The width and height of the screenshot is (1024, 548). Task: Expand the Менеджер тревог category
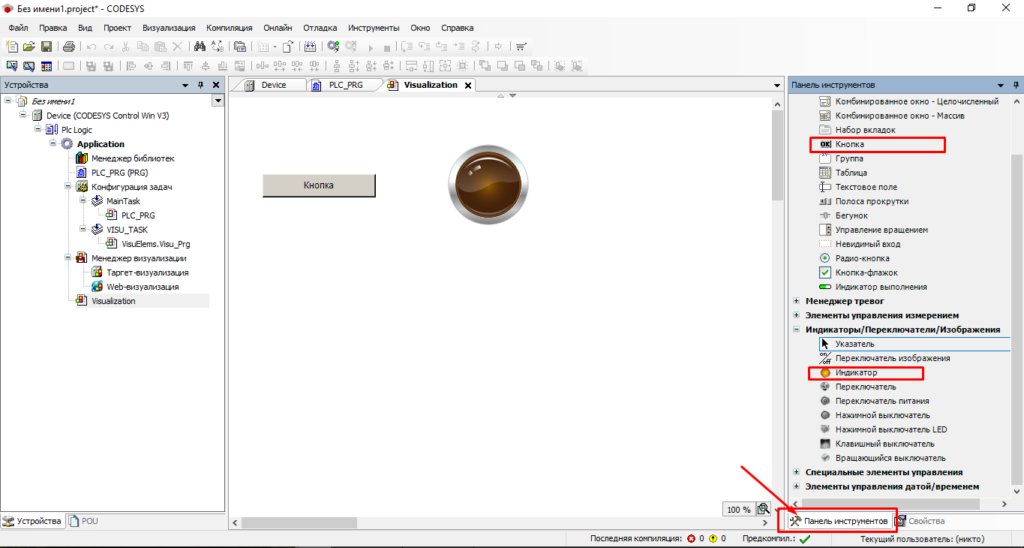tap(796, 301)
